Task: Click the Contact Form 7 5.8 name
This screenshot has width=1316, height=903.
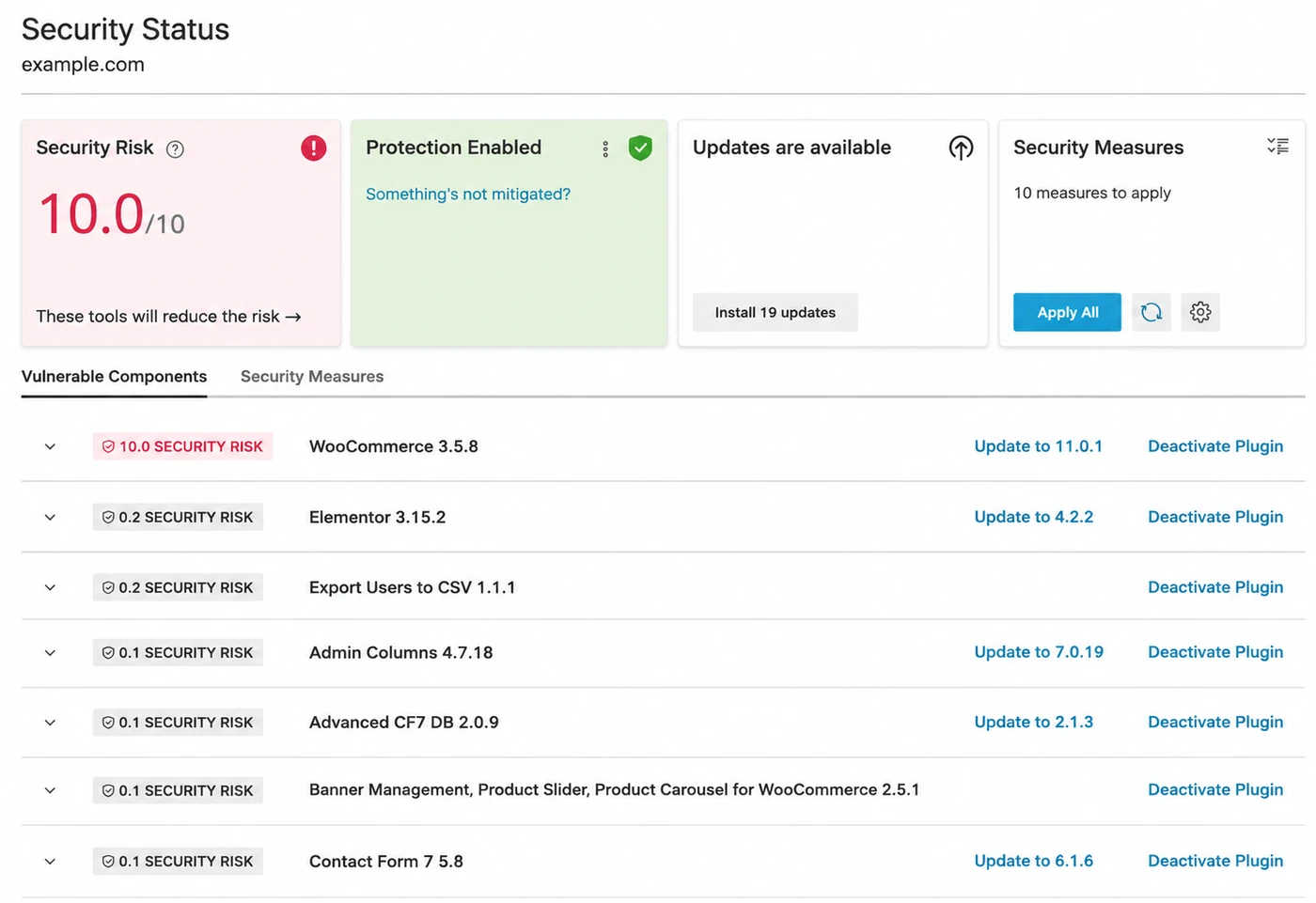Action: click(386, 861)
